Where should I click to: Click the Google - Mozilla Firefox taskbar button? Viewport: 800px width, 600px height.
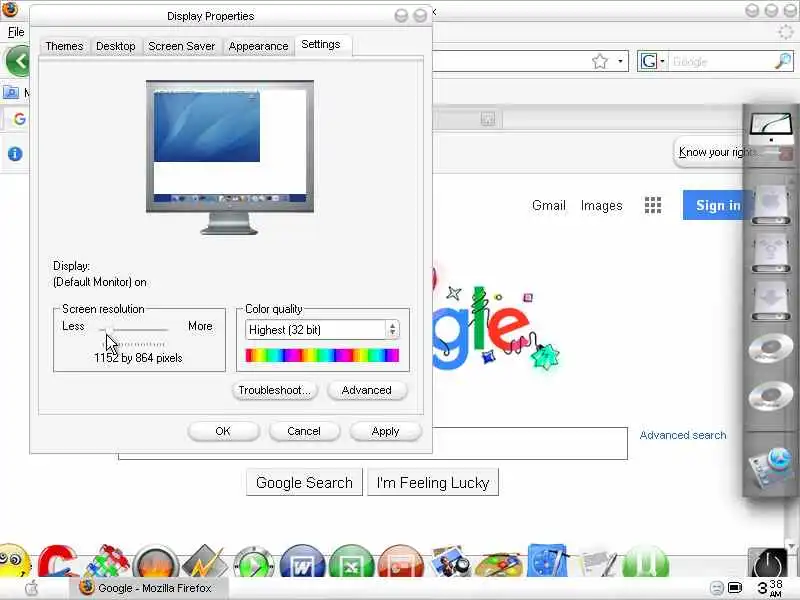click(x=148, y=588)
